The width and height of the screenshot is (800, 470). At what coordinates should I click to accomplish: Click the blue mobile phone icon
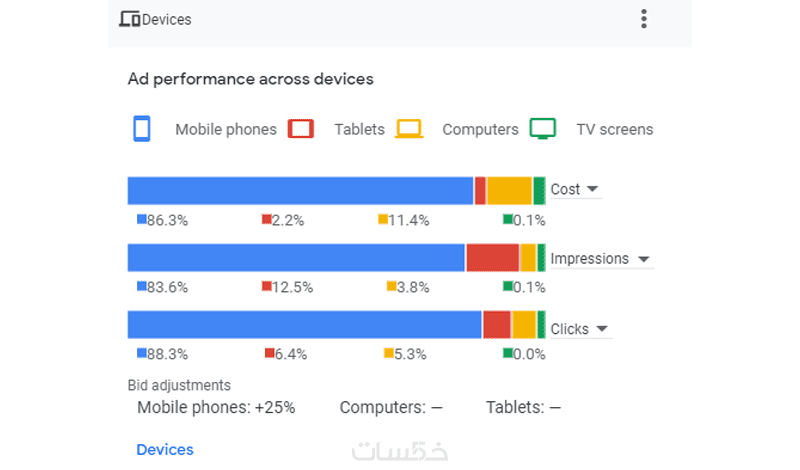pos(142,129)
